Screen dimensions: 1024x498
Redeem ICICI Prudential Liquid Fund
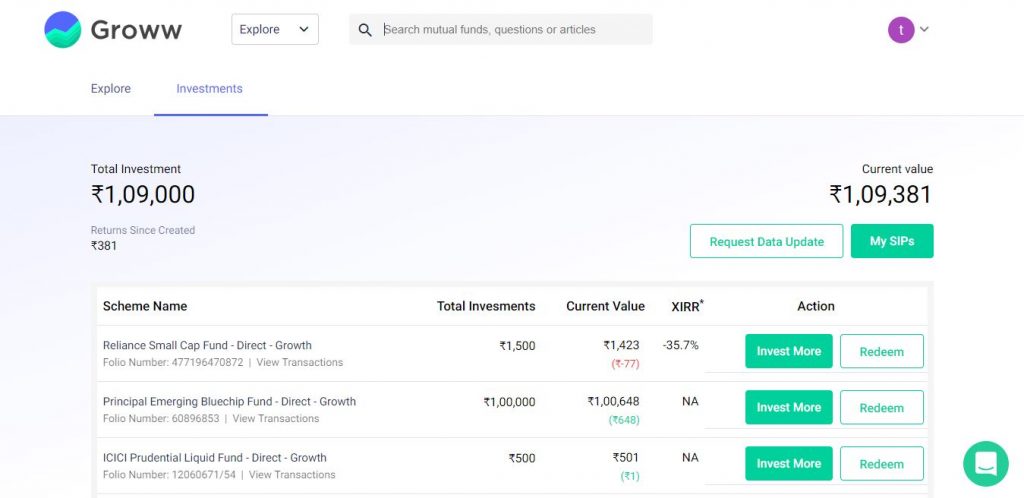[882, 463]
